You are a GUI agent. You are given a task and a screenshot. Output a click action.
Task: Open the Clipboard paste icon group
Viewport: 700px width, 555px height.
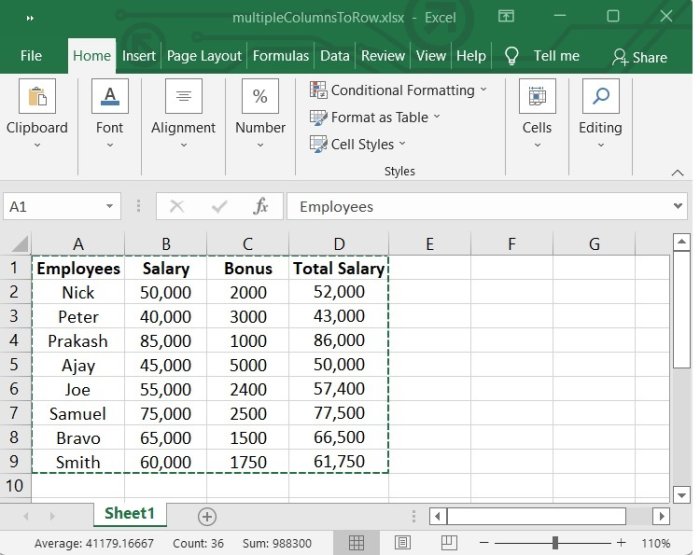pyautogui.click(x=37, y=97)
